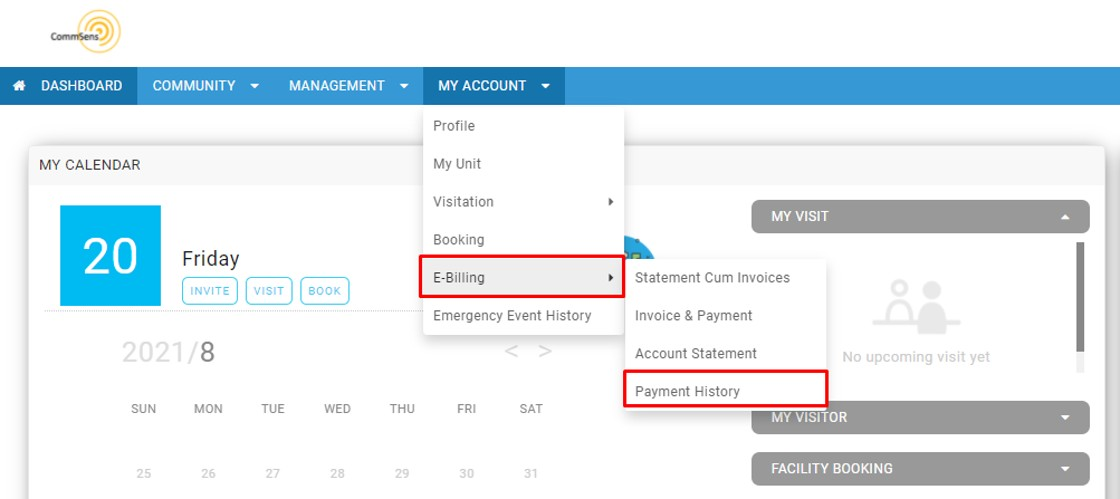Open the Management dropdown menu
This screenshot has width=1120, height=499.
pos(349,86)
